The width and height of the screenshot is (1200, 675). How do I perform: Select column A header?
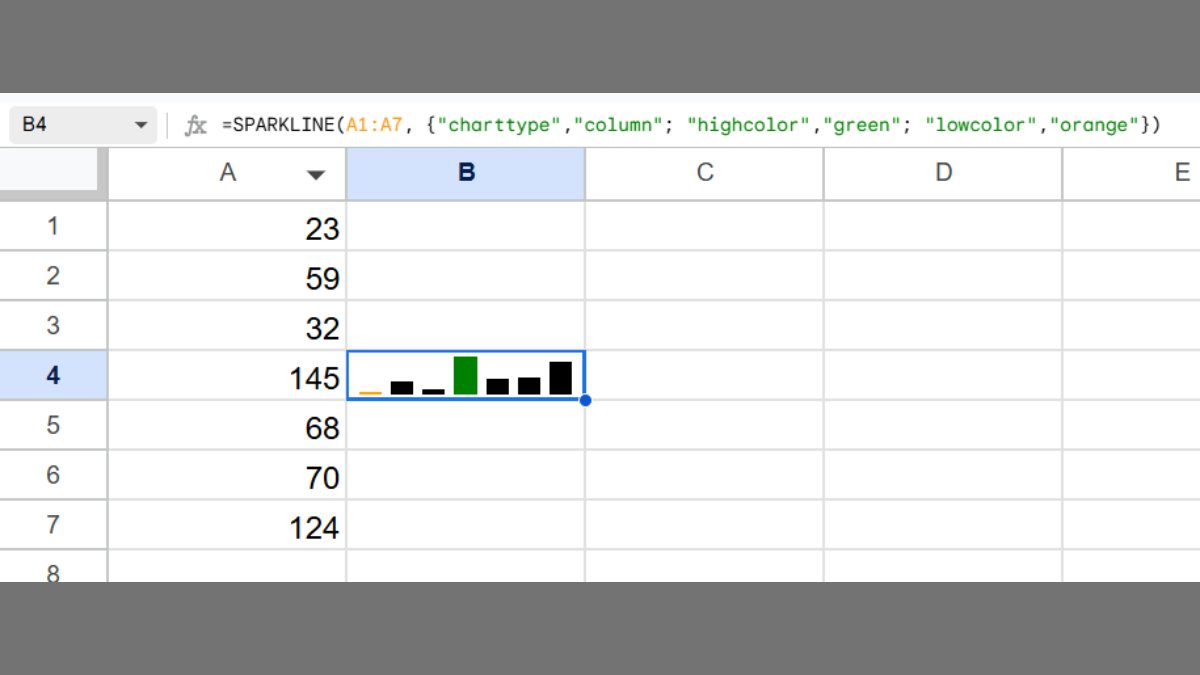[x=227, y=173]
